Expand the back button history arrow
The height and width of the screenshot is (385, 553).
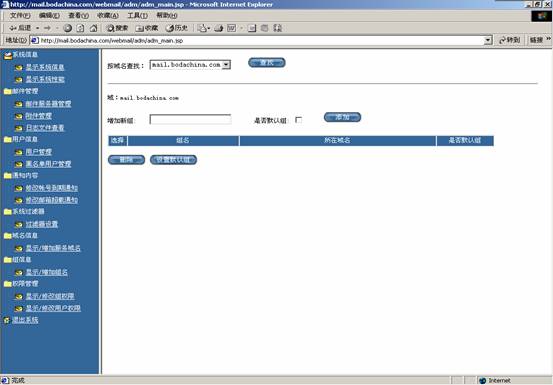[37, 28]
